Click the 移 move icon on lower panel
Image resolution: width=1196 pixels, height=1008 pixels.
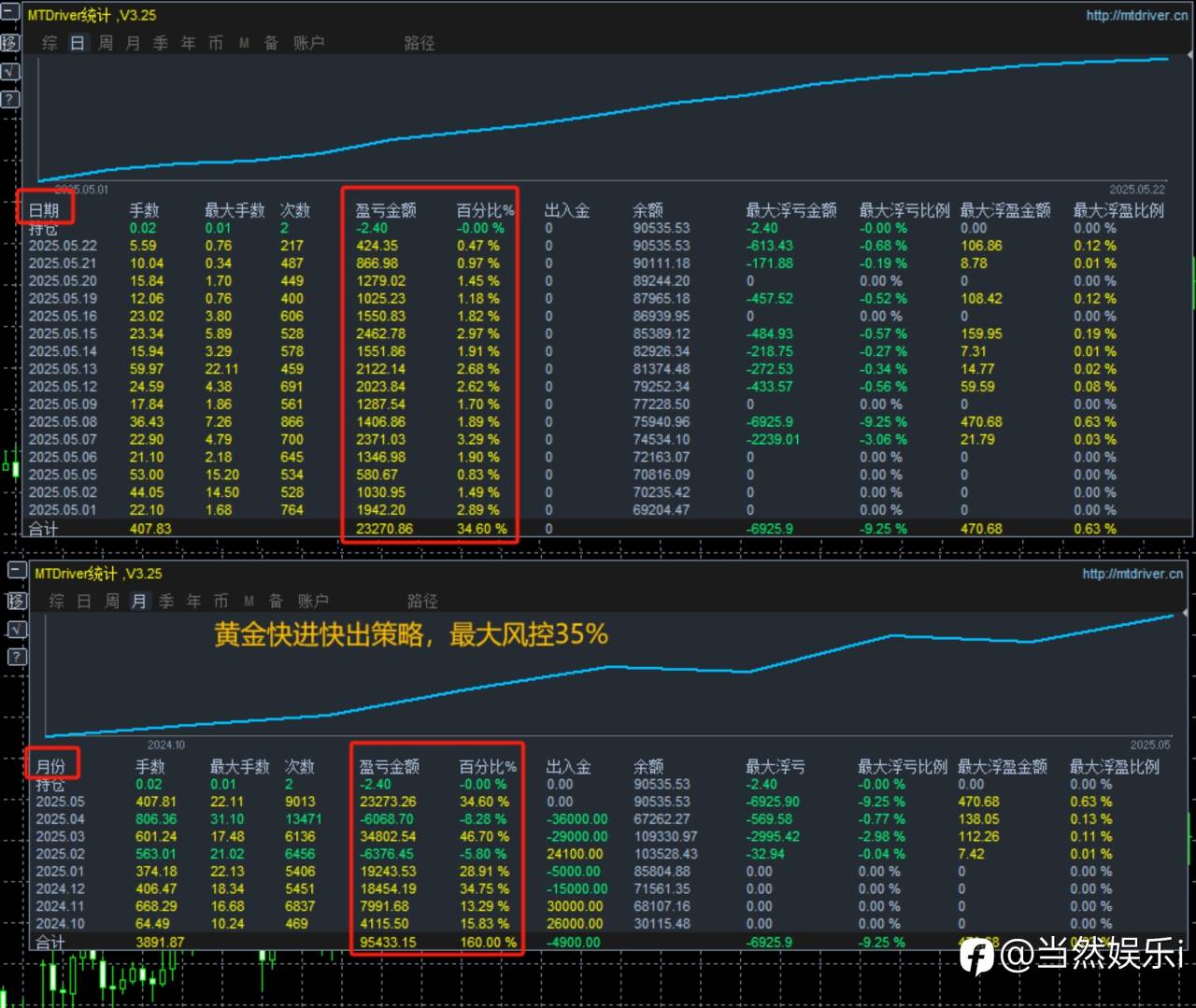(17, 600)
